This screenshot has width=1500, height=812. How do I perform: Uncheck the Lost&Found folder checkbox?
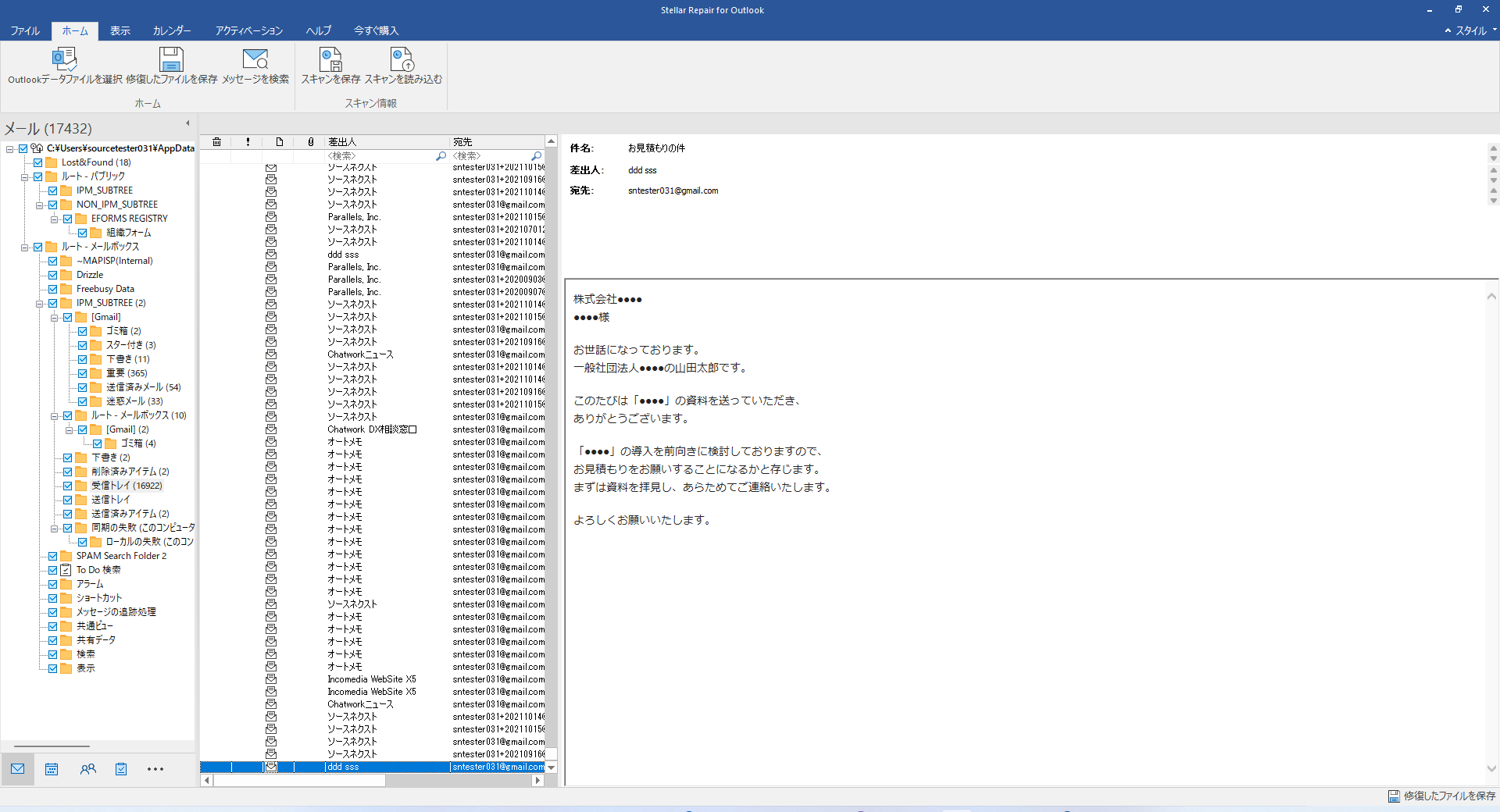point(37,162)
